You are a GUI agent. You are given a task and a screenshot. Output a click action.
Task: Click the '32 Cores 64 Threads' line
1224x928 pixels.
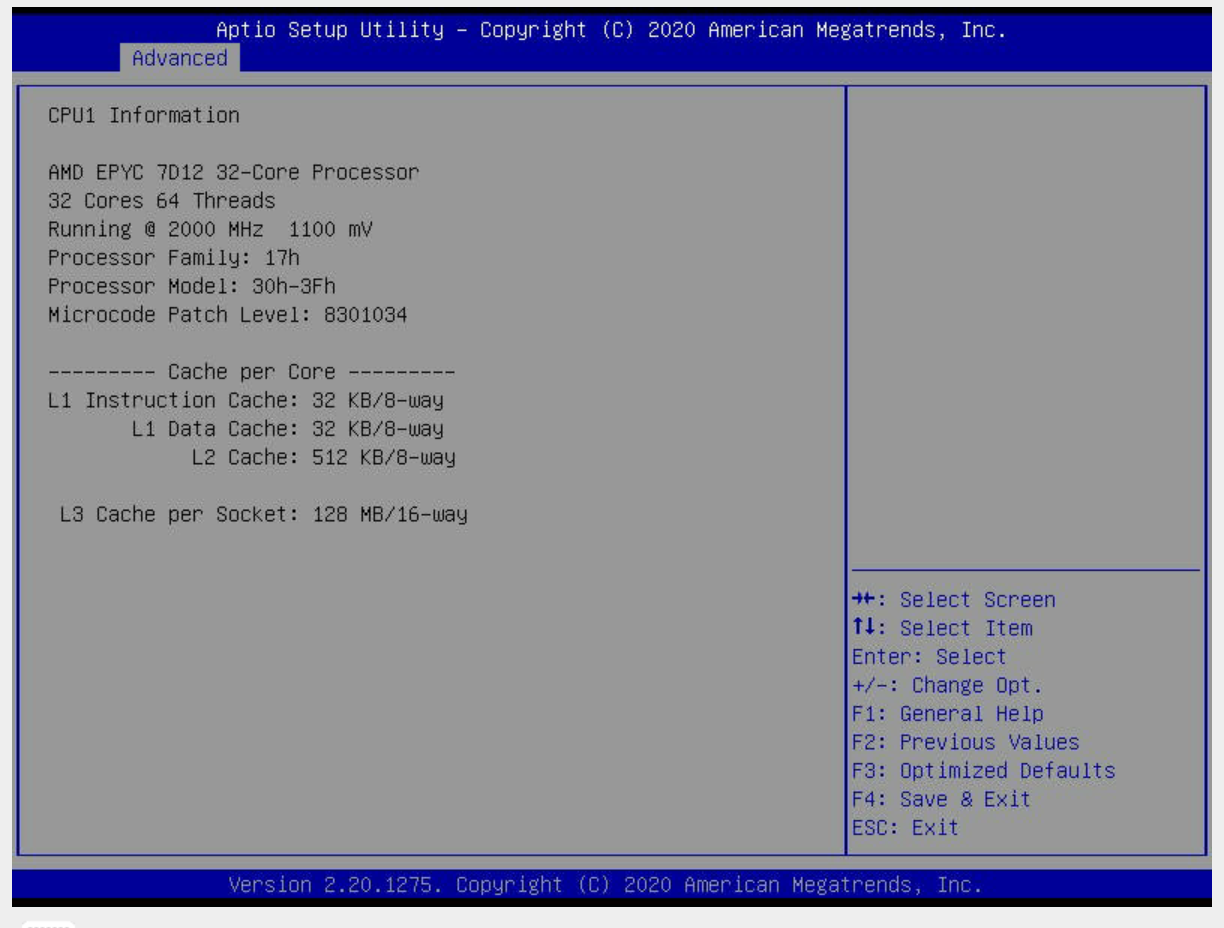tap(162, 201)
